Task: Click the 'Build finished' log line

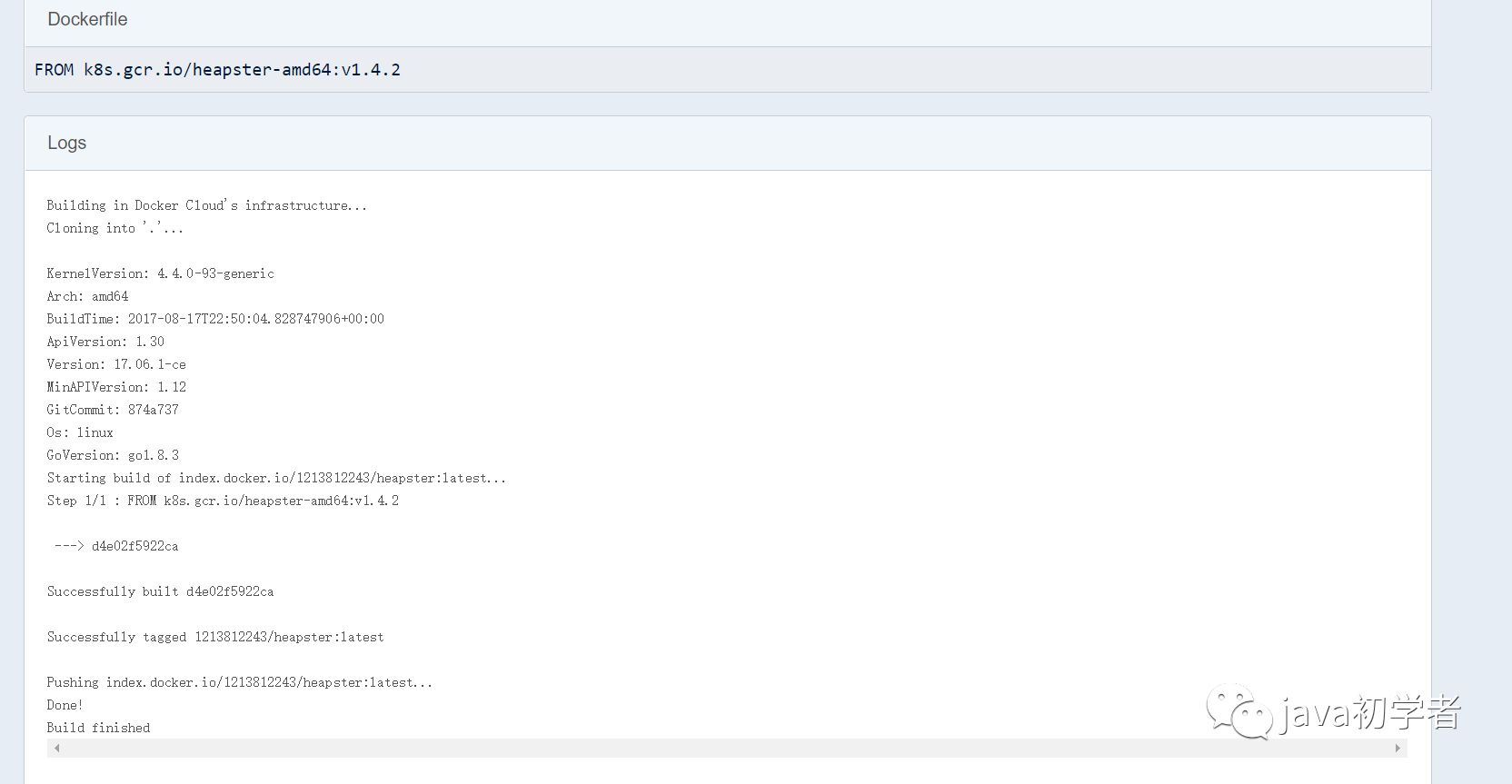Action: 98,728
